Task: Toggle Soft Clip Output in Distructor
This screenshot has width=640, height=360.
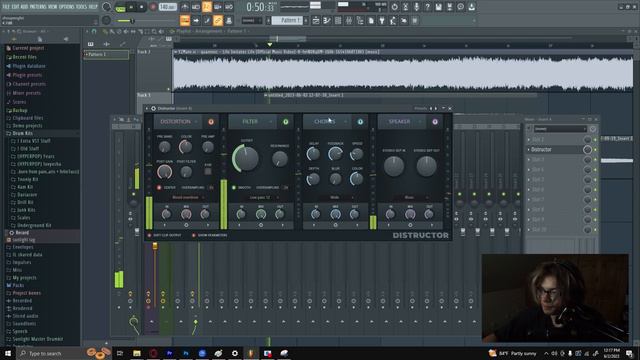Action: coord(149,236)
